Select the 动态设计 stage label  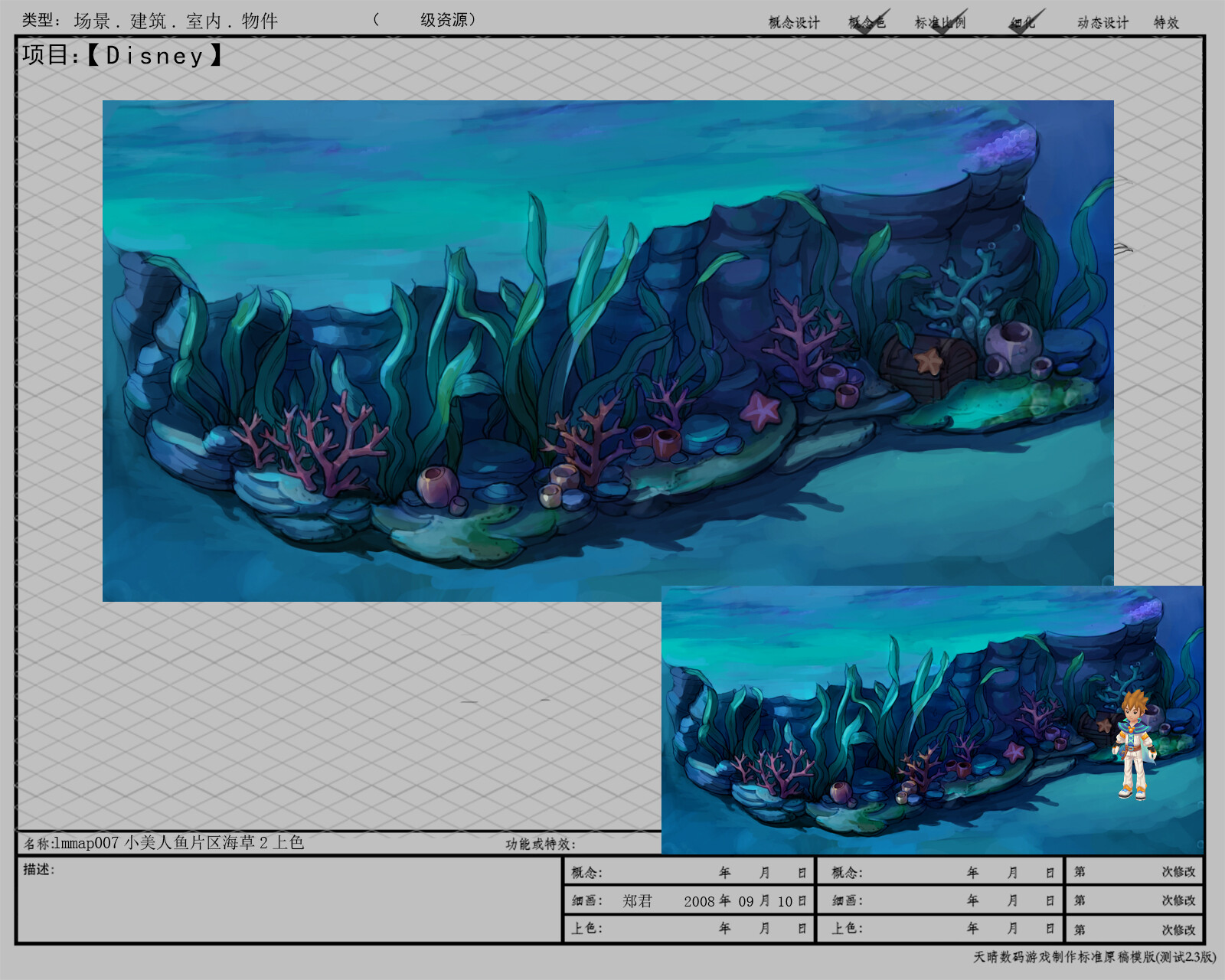[1102, 22]
